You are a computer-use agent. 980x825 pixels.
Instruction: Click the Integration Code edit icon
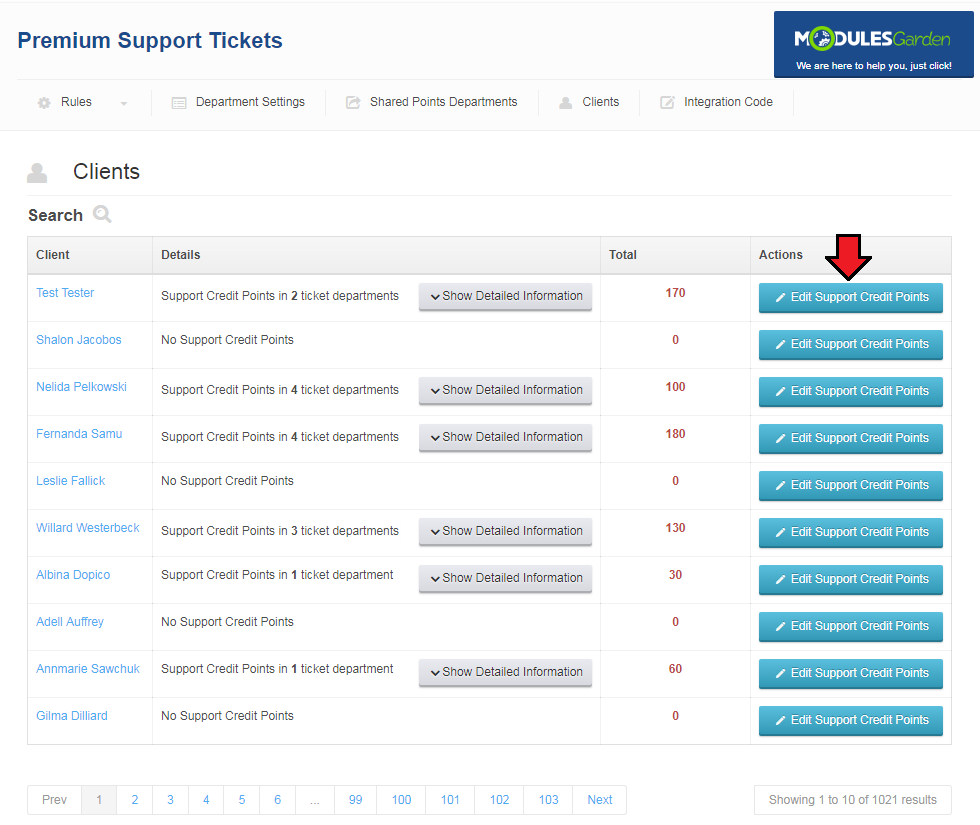667,102
